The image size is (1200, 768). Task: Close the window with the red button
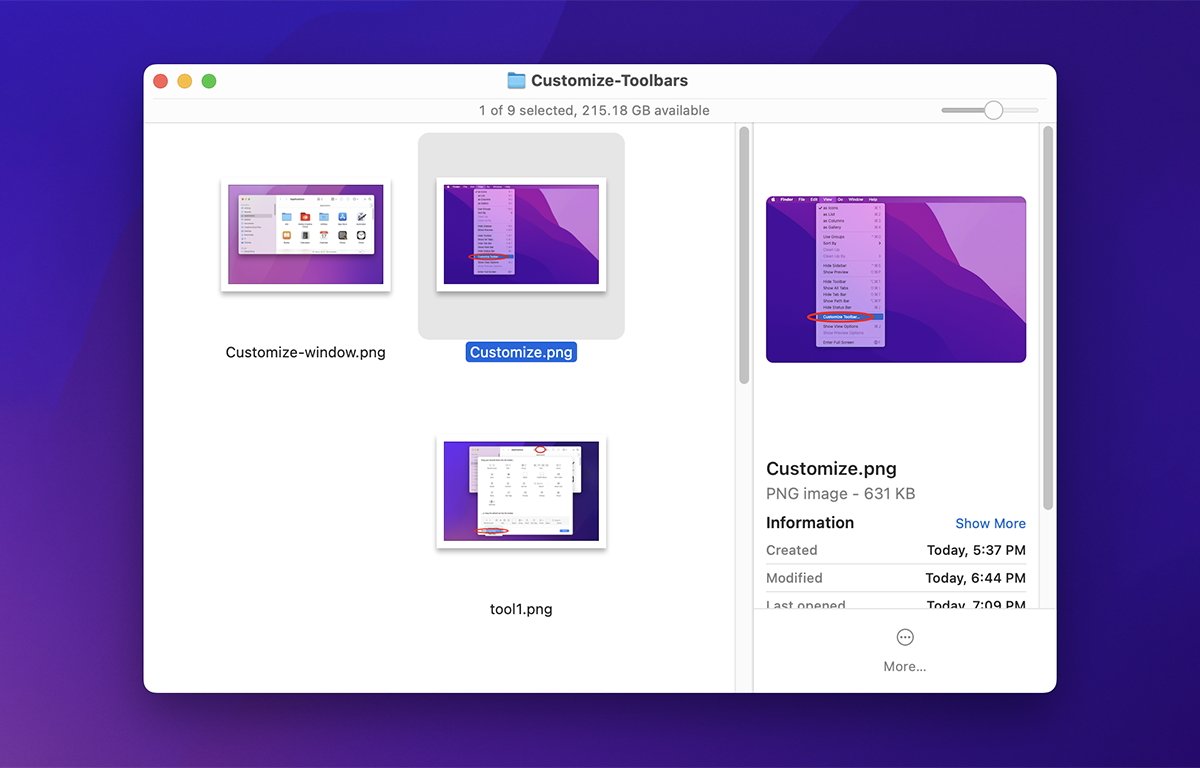160,81
